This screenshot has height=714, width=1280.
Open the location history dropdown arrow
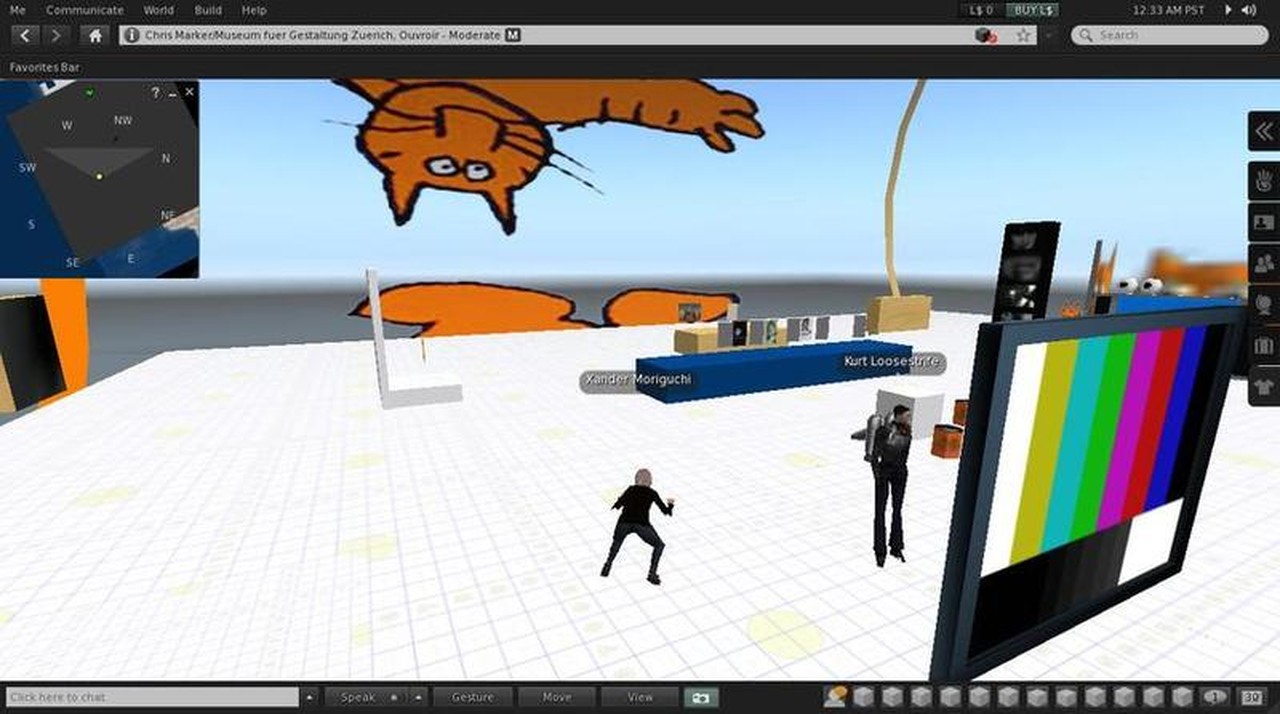[x=1048, y=35]
